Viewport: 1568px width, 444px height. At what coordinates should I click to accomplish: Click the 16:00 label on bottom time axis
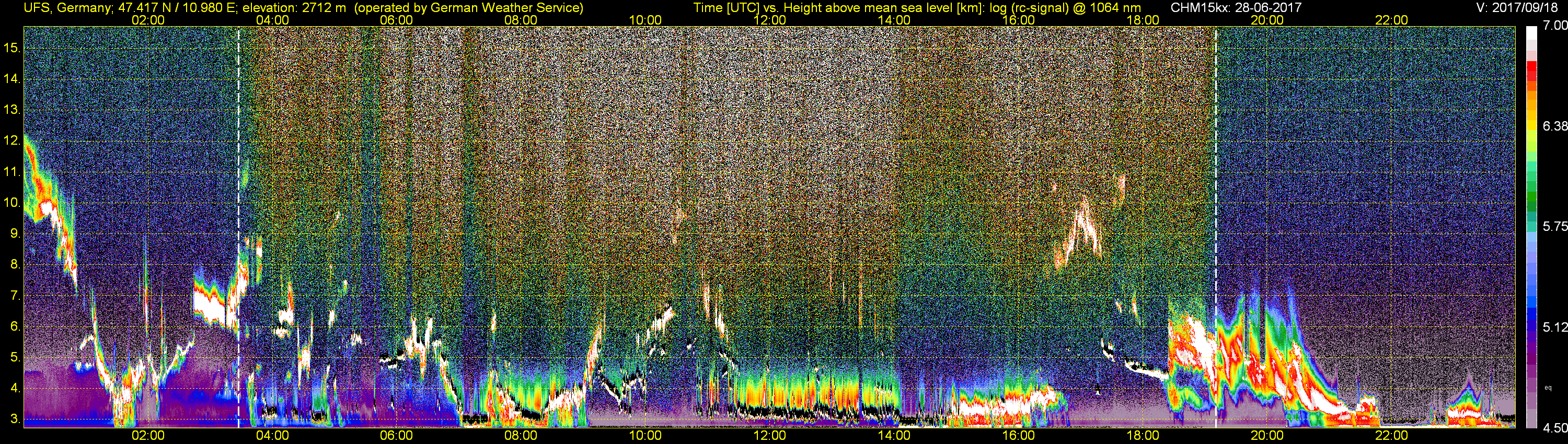(x=1018, y=436)
